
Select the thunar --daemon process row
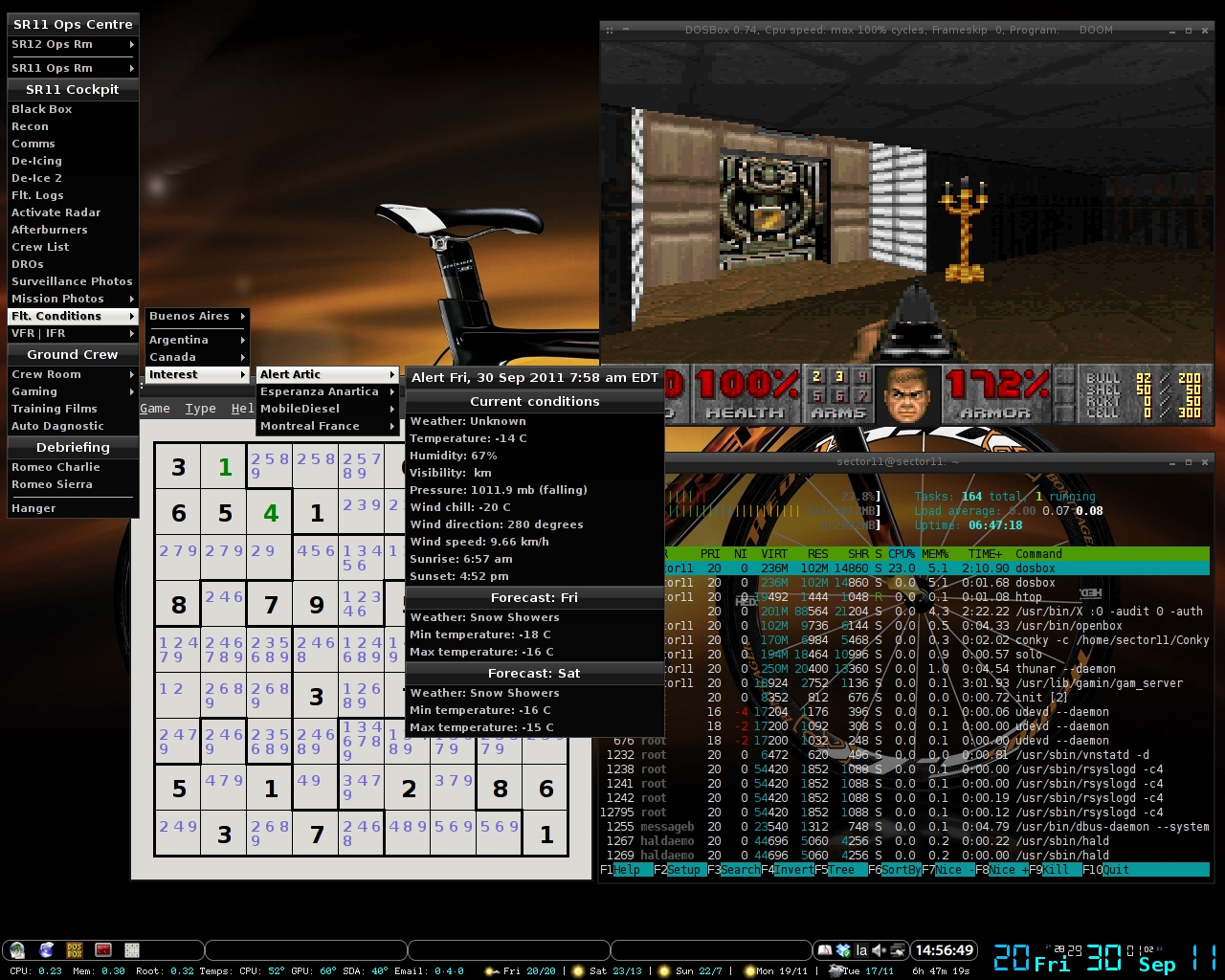[938, 669]
